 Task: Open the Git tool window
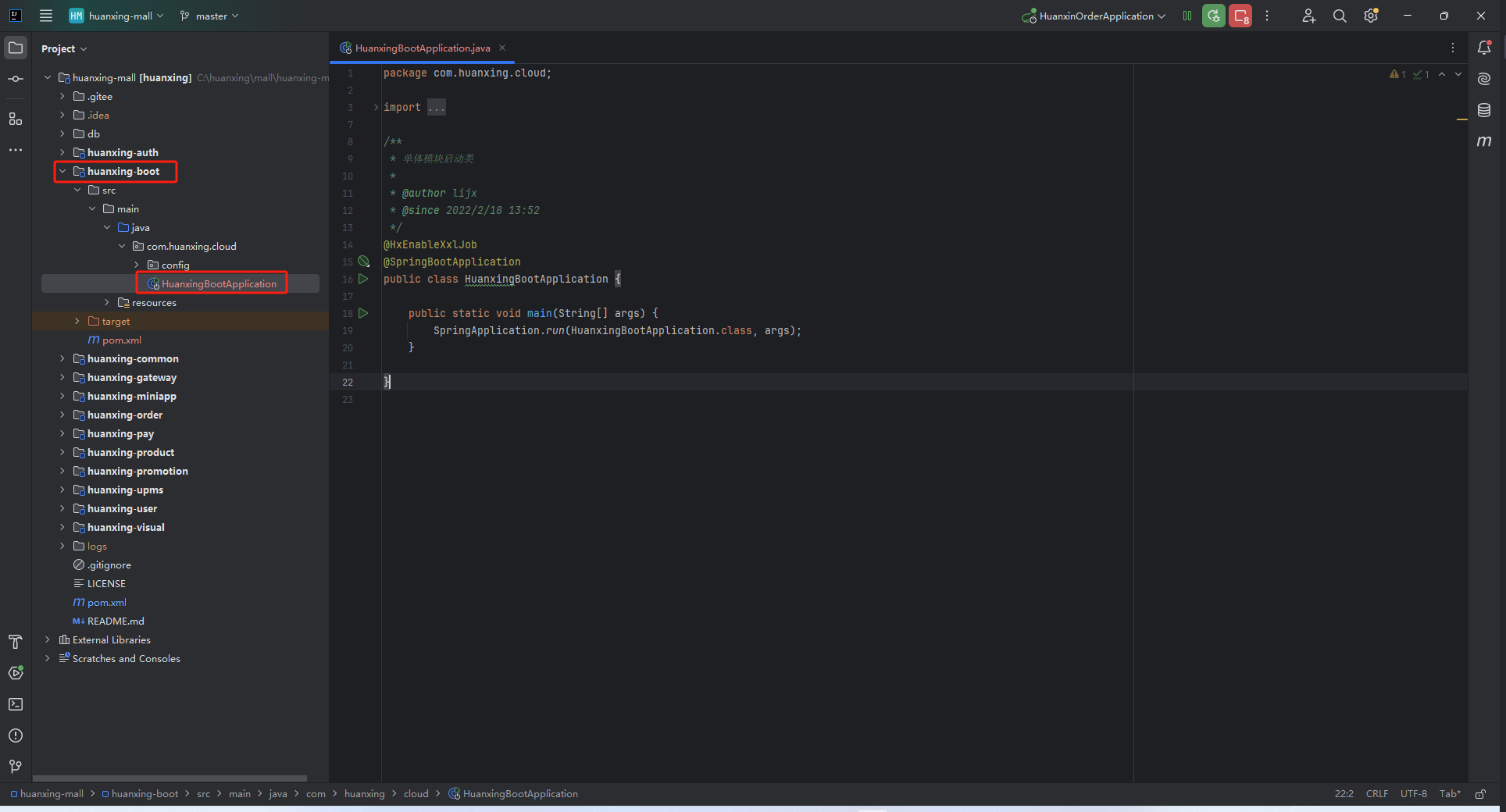pos(16,767)
